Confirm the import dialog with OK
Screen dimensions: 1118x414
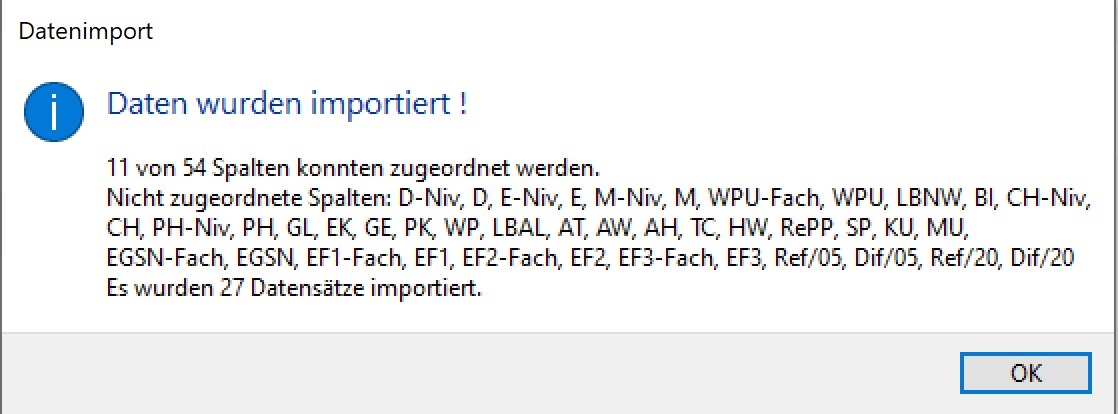1025,372
